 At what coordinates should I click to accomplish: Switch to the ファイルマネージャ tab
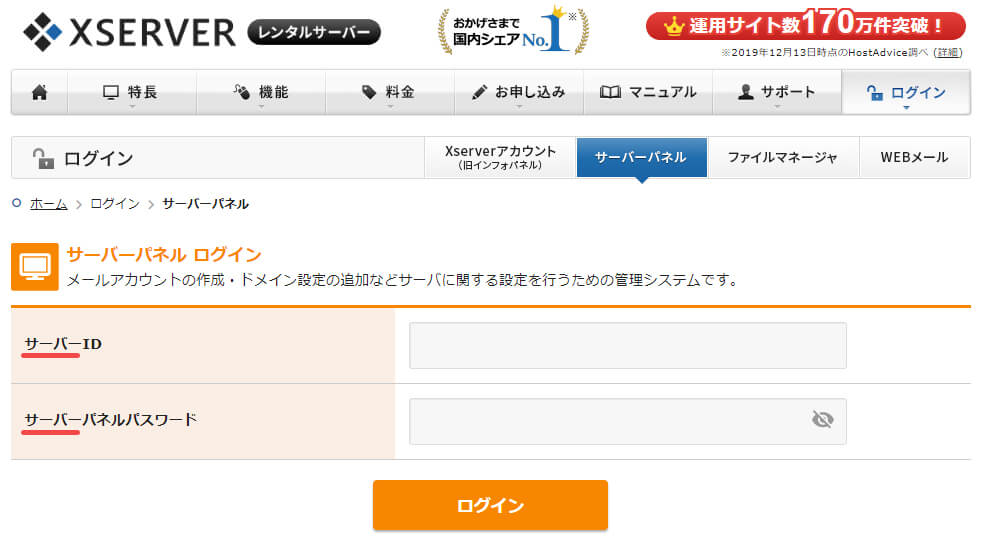(x=782, y=157)
